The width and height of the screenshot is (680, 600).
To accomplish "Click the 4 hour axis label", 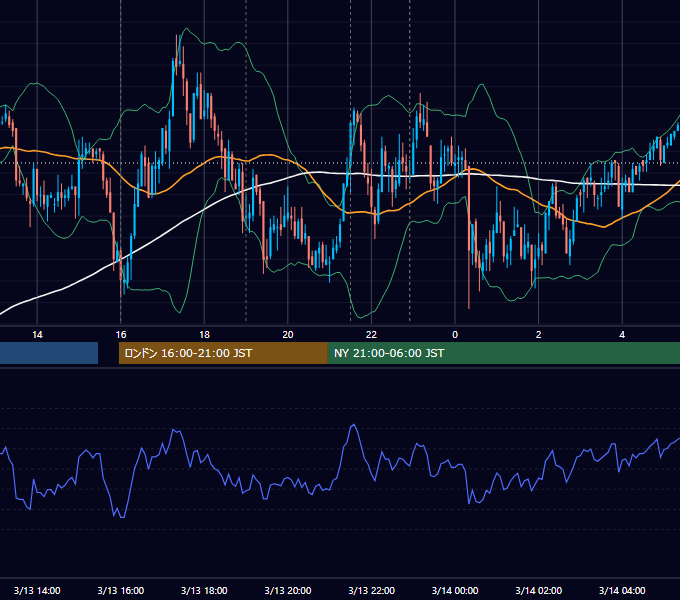I will [622, 335].
